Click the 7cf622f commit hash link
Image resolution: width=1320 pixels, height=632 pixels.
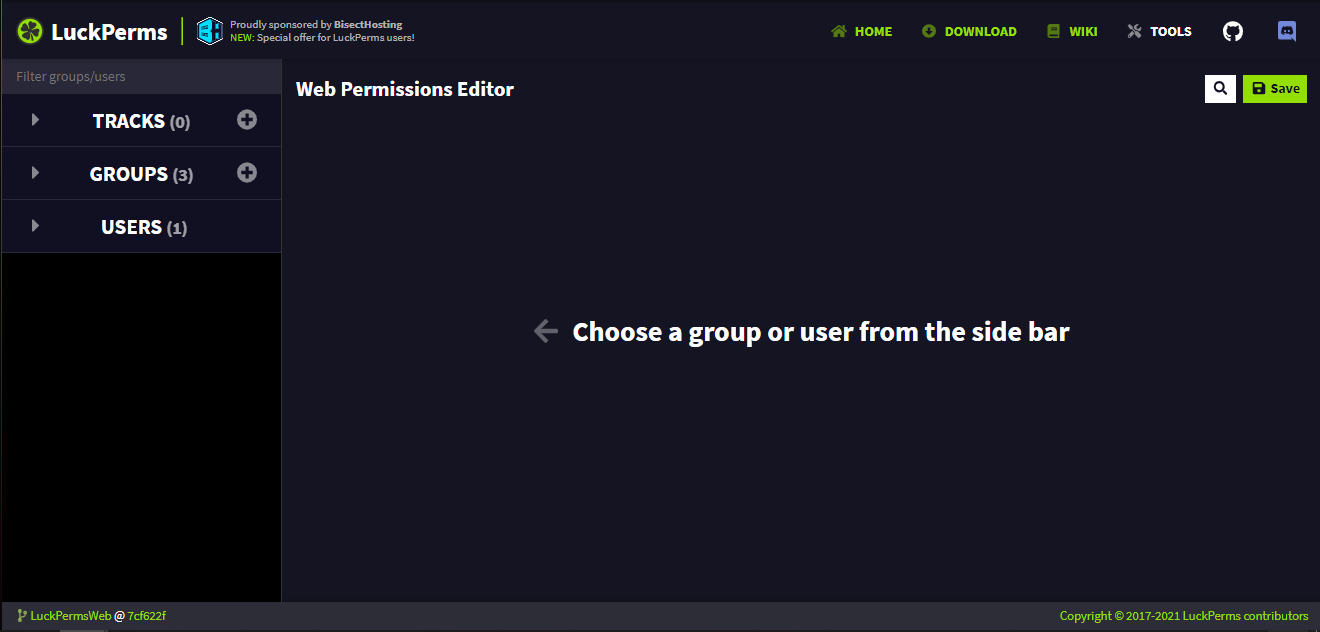pyautogui.click(x=146, y=616)
